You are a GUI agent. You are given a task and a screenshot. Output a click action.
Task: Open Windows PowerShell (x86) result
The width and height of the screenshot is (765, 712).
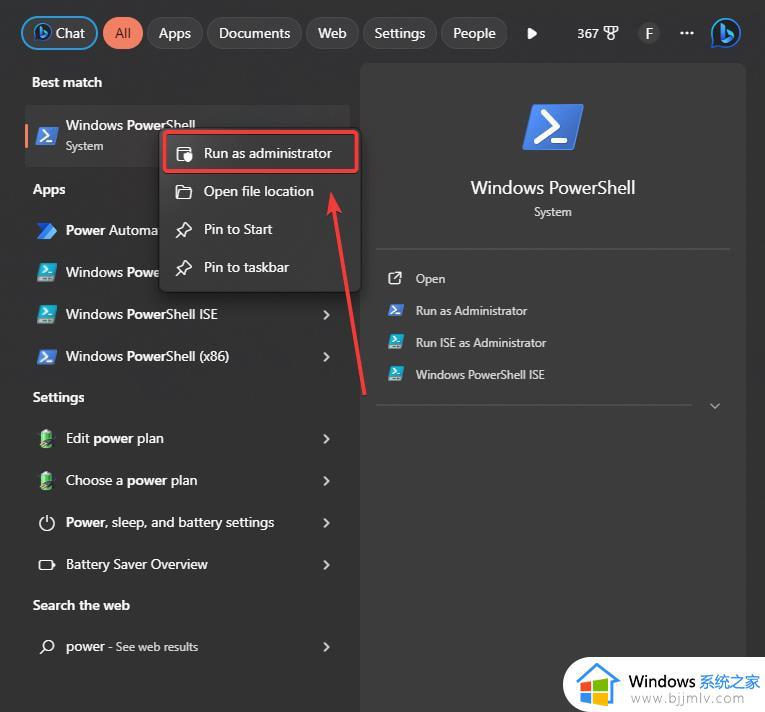point(185,356)
